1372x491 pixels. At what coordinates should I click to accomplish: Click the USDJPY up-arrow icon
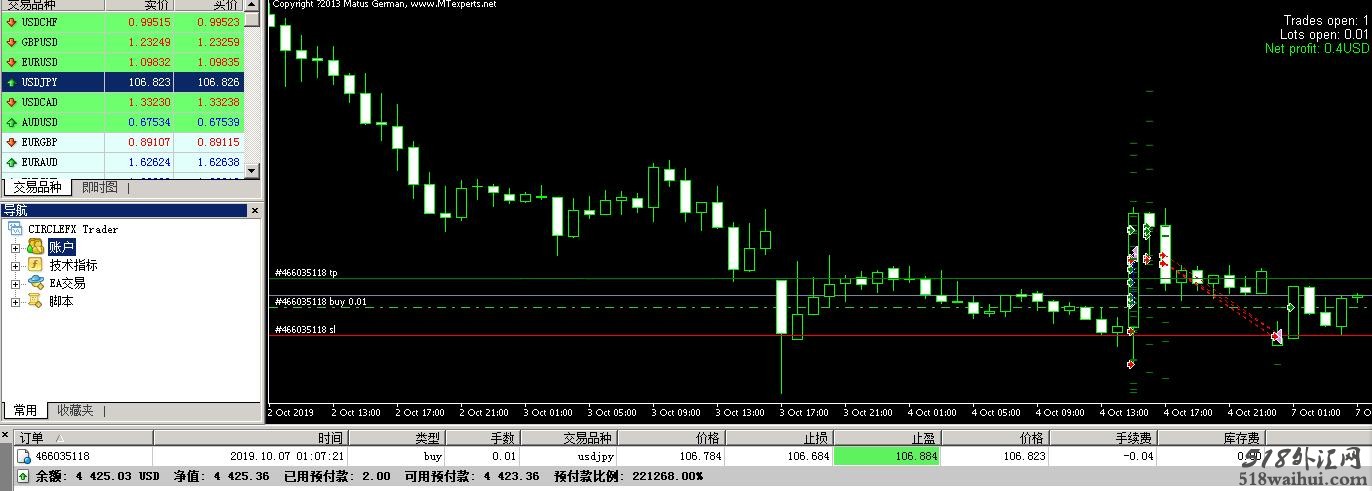[x=11, y=82]
